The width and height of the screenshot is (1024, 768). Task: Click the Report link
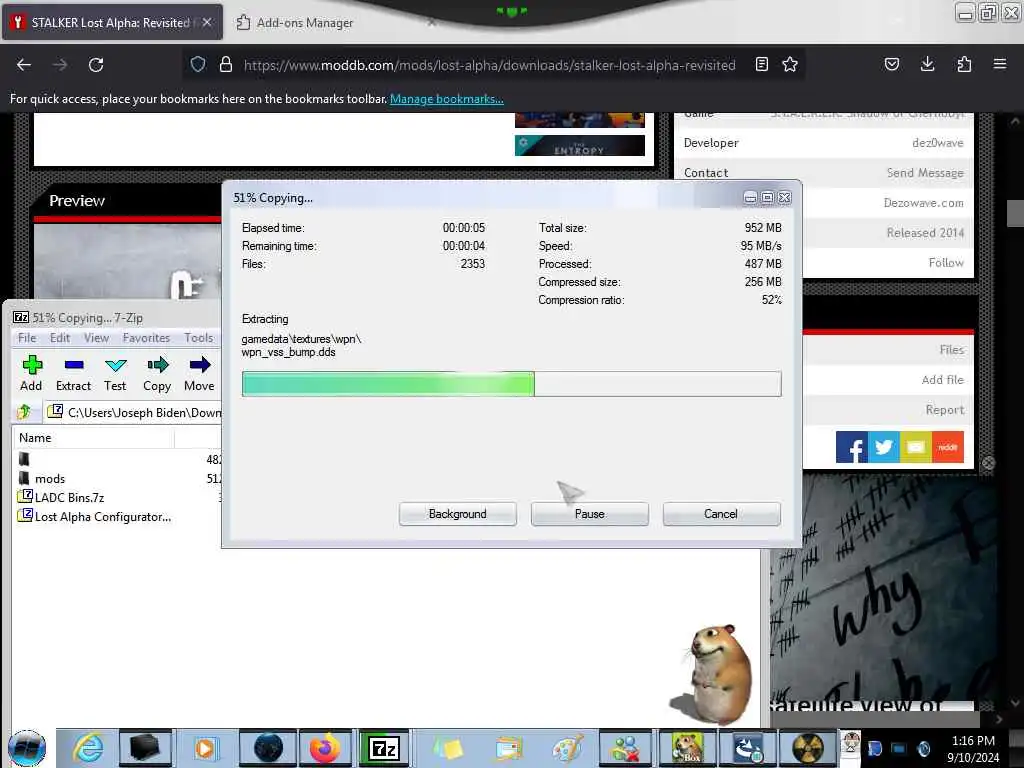tap(944, 409)
